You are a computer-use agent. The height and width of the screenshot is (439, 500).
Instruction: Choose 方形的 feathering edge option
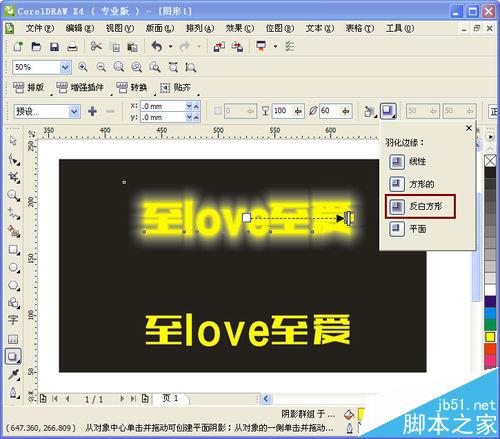coord(412,184)
